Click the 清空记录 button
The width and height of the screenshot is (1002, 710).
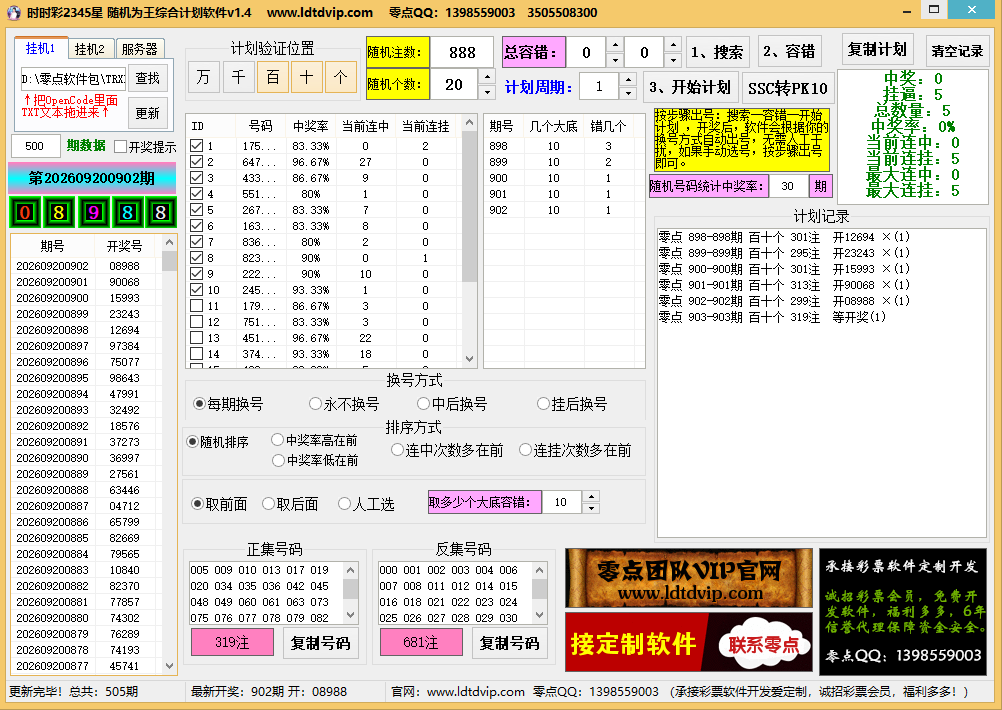pyautogui.click(x=957, y=51)
